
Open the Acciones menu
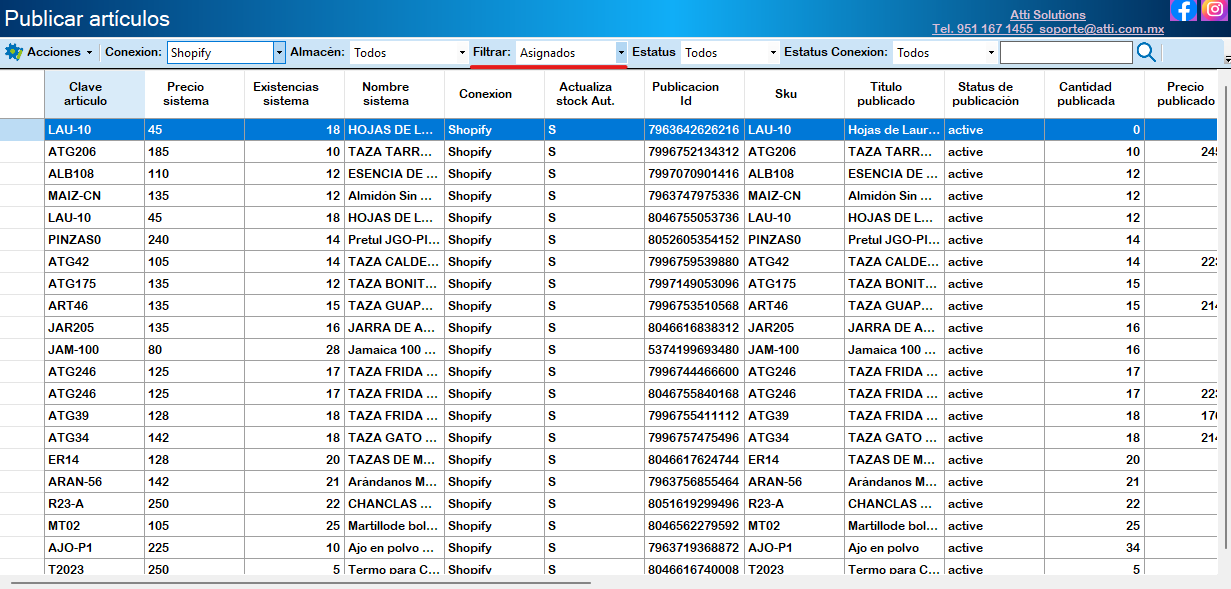point(49,52)
